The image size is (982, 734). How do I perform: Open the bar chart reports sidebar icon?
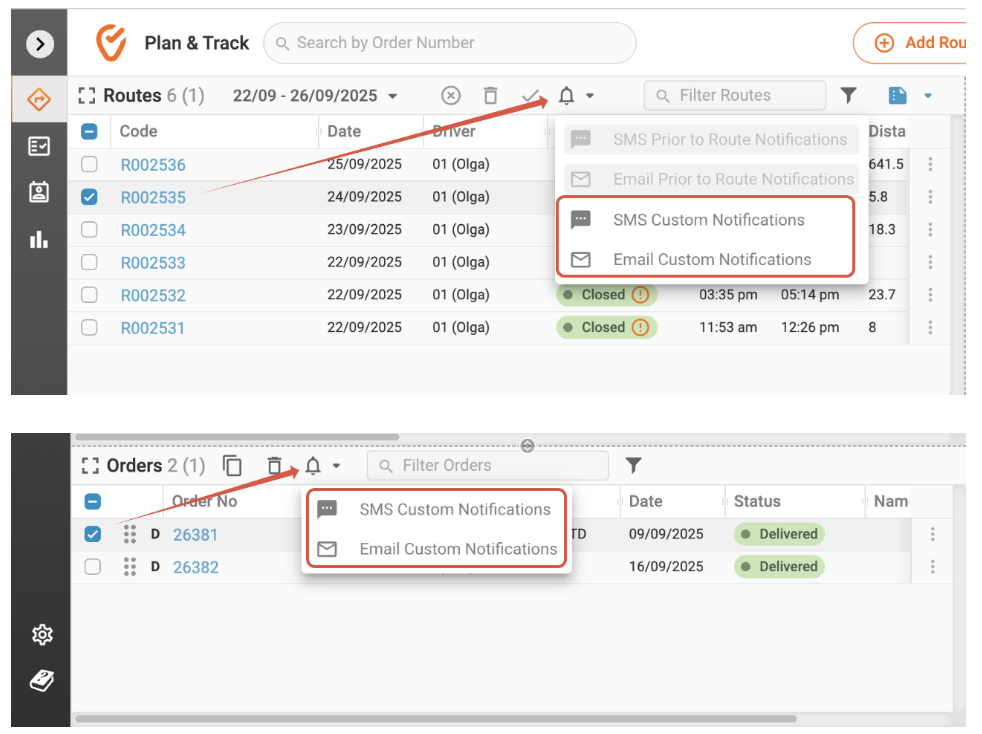(39, 239)
